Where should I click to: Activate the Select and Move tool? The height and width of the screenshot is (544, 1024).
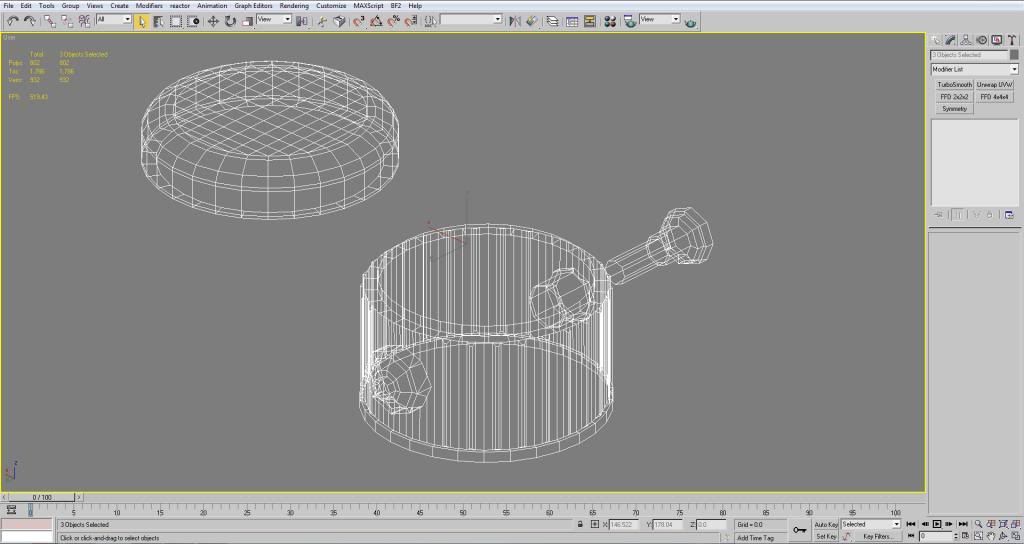click(x=213, y=21)
